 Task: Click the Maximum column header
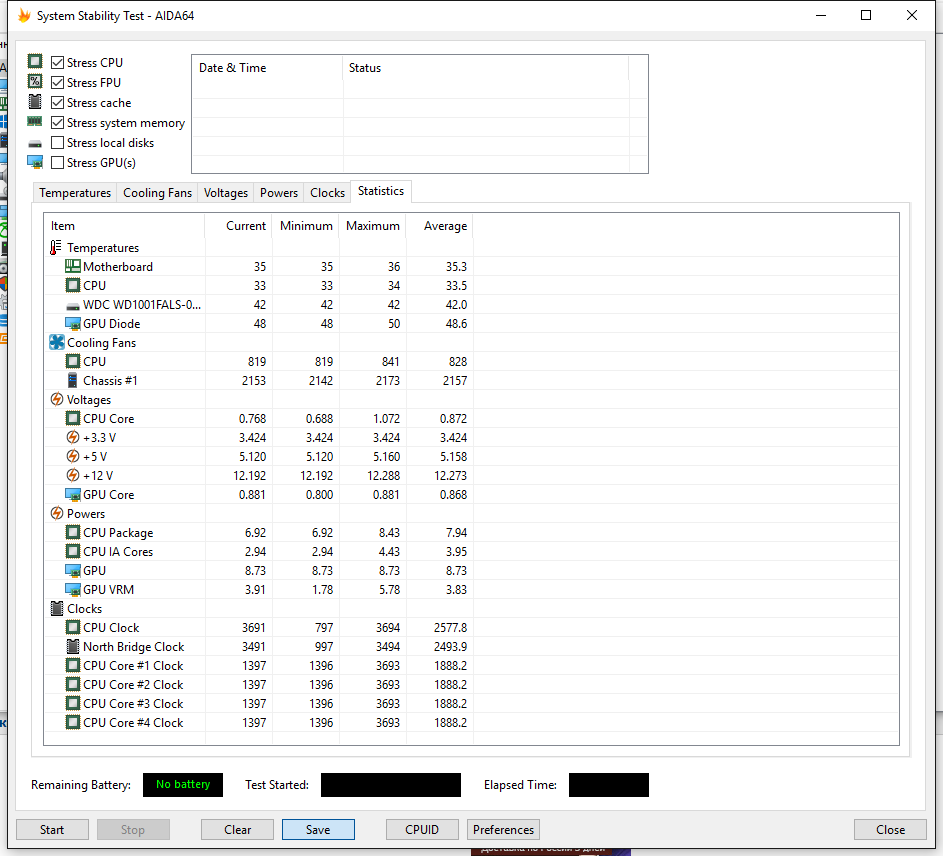[x=372, y=226]
